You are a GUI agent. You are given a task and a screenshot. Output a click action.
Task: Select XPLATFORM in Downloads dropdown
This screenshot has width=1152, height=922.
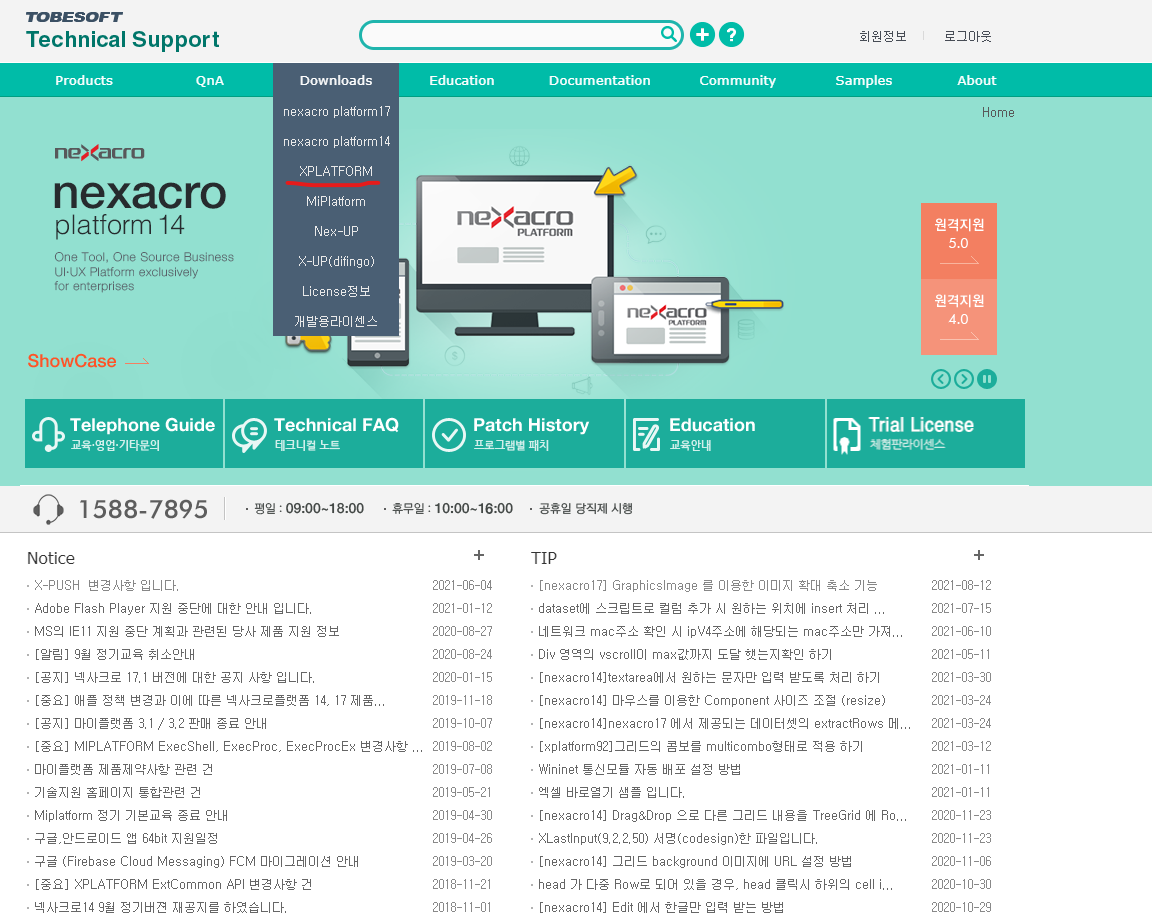(336, 171)
